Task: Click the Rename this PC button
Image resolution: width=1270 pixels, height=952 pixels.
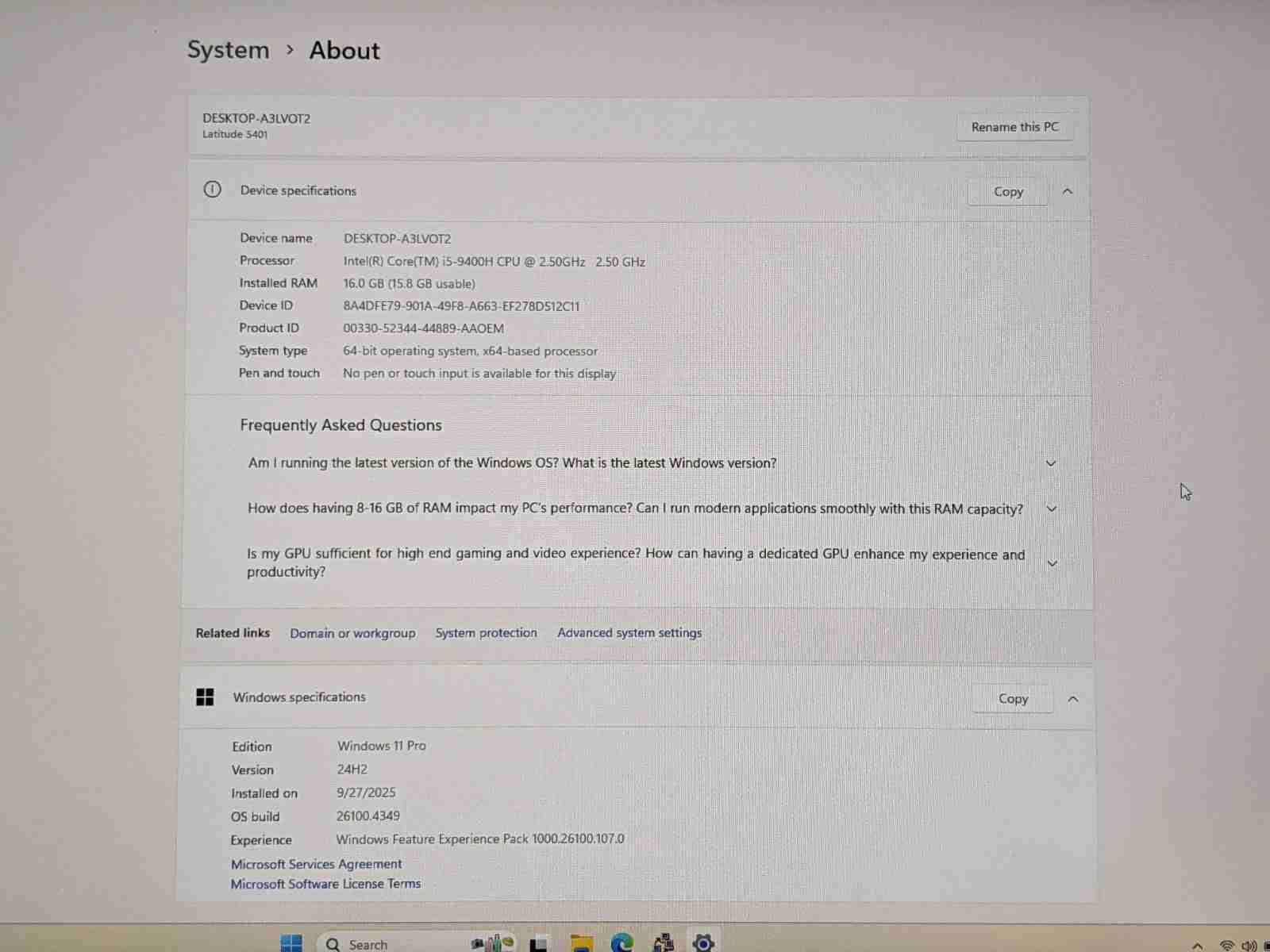Action: coord(1014,127)
